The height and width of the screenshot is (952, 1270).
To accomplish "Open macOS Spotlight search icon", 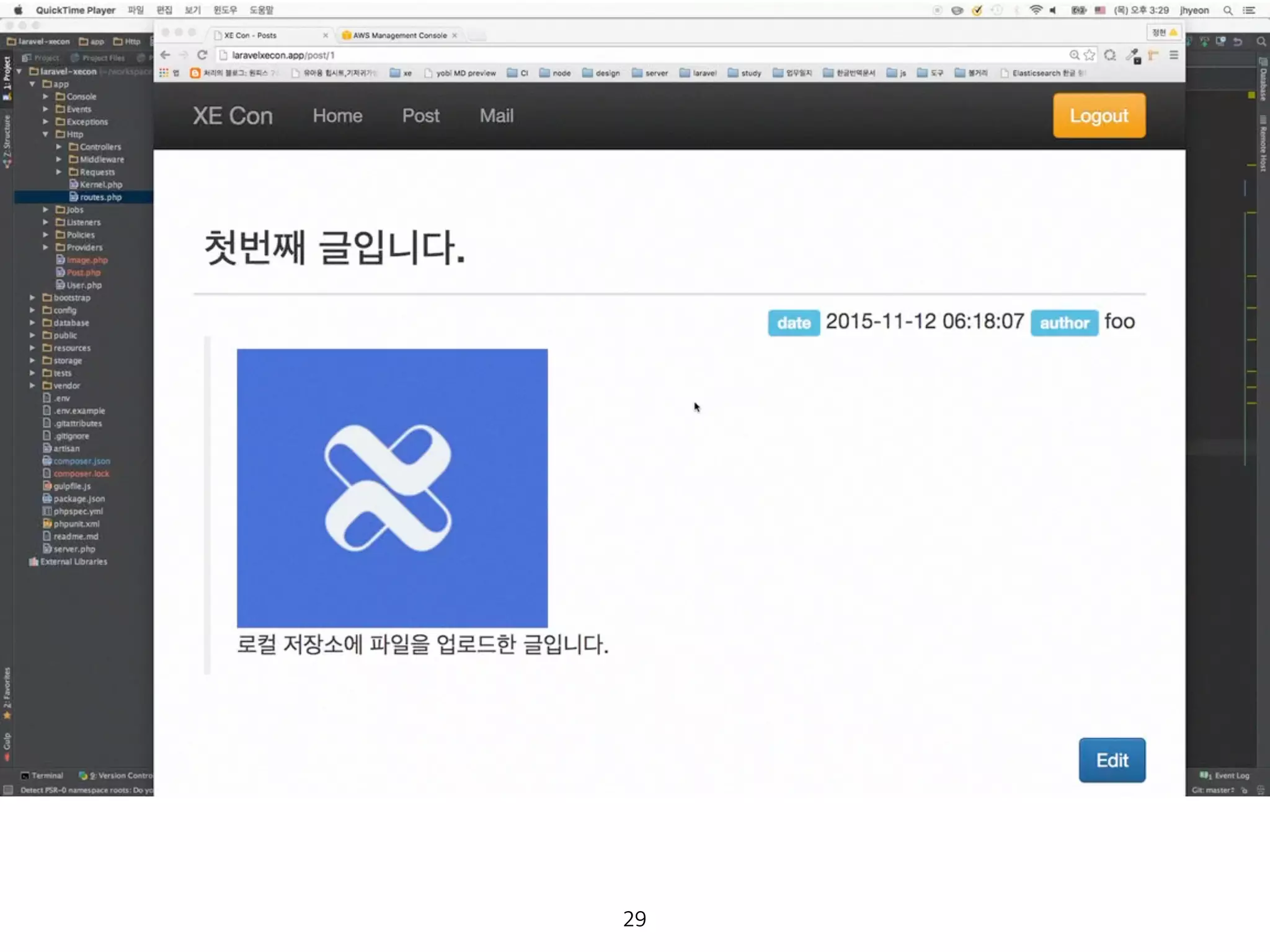I will click(x=1227, y=10).
